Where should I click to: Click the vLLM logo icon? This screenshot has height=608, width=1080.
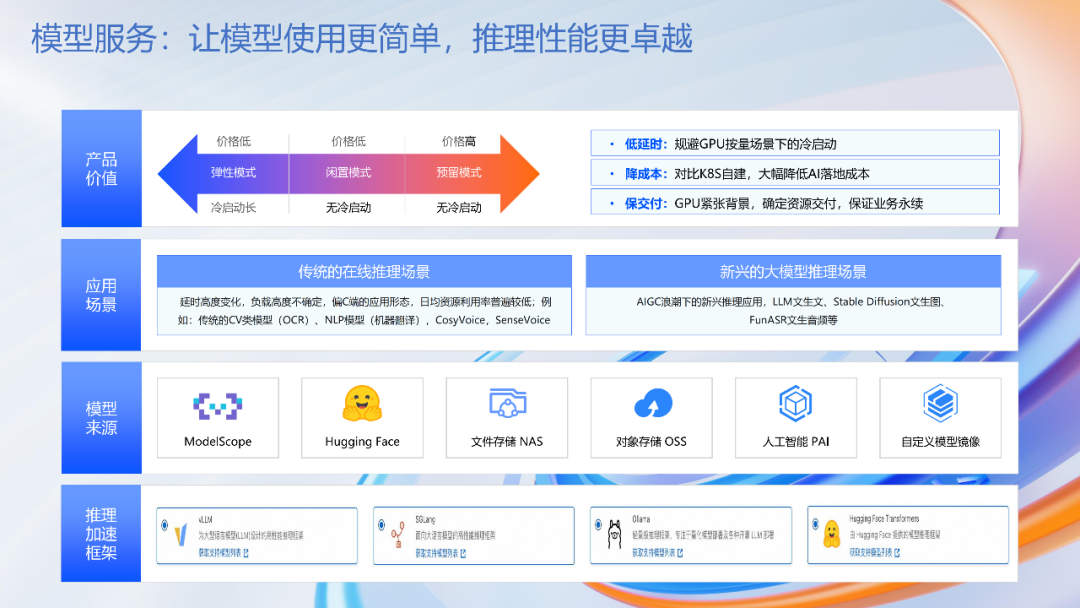pos(180,535)
